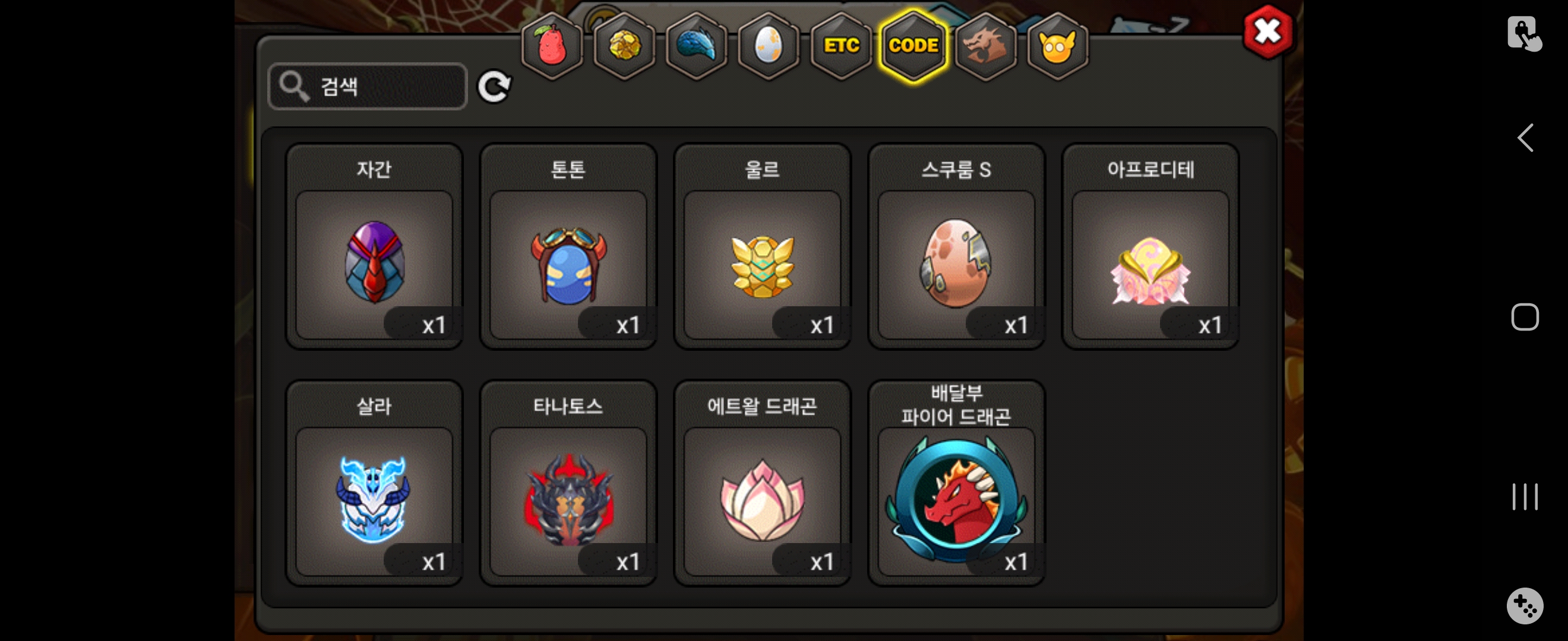Image resolution: width=1568 pixels, height=641 pixels.
Task: Select the 스쿠룸 S cracked egg
Action: [x=956, y=246]
